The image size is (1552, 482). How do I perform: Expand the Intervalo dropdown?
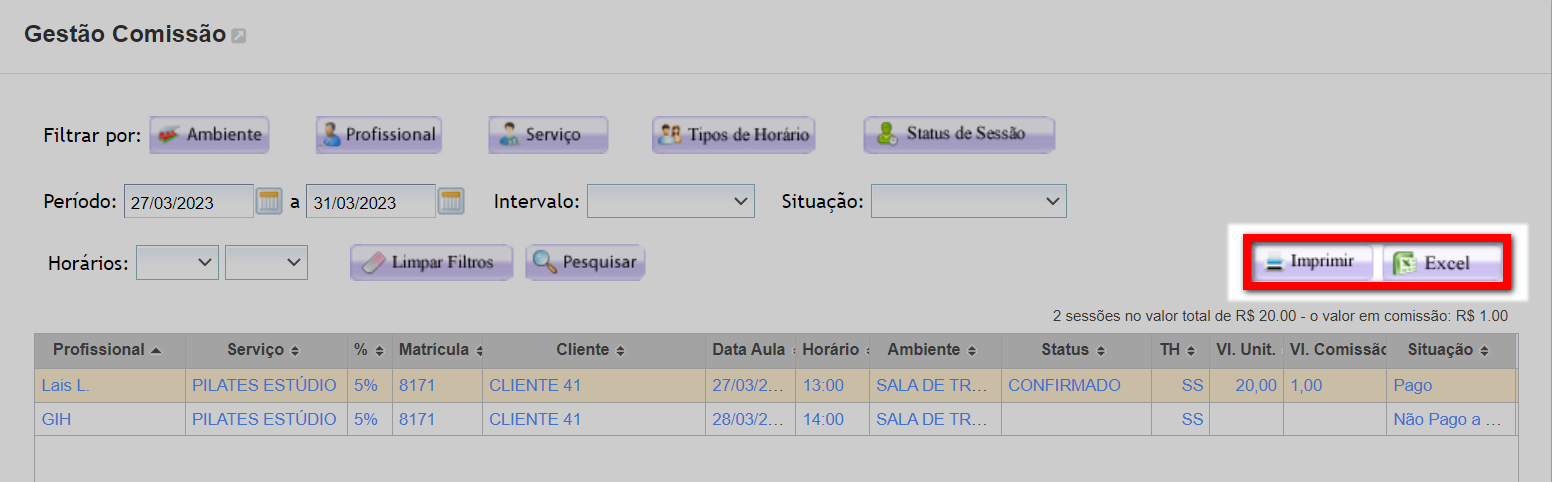click(x=670, y=201)
